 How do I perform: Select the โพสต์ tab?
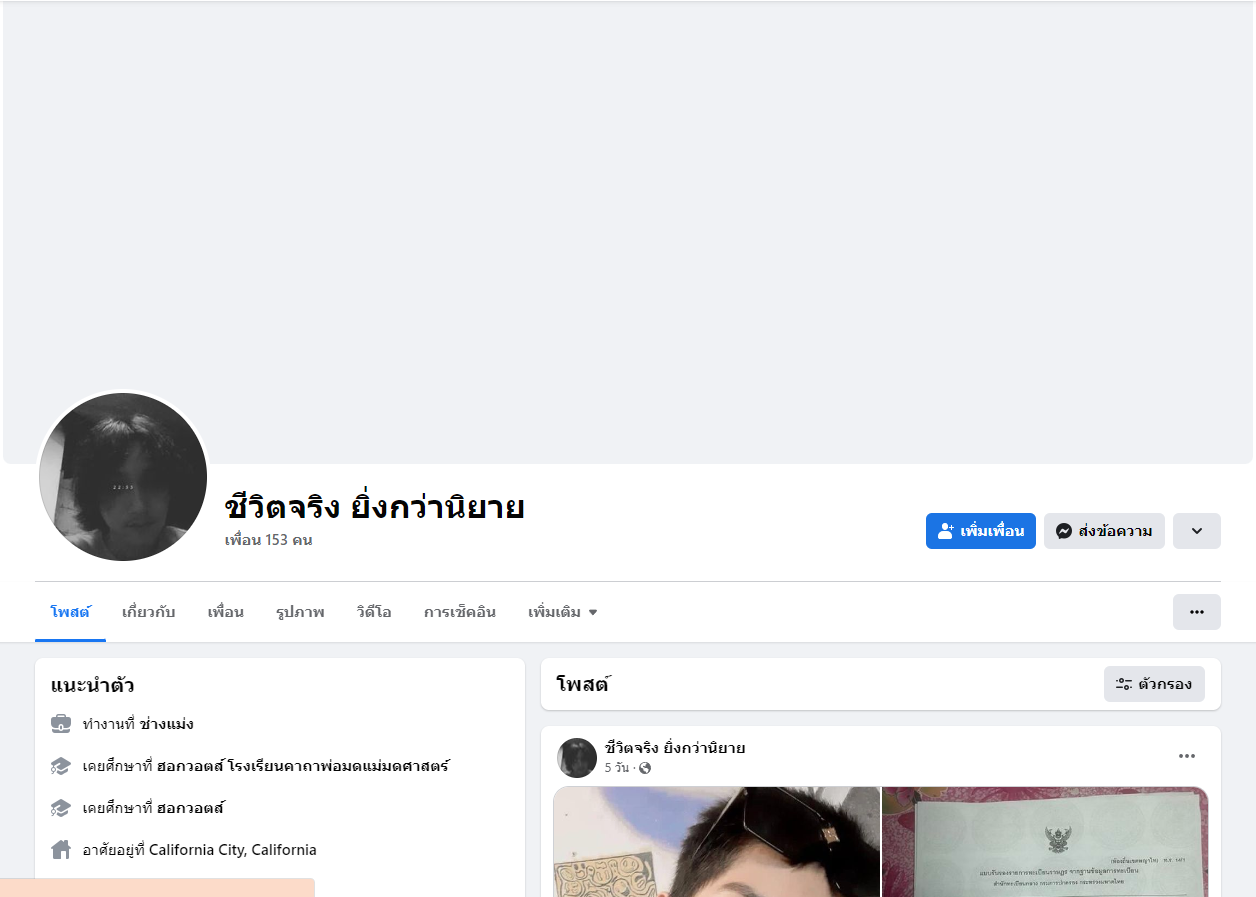[x=70, y=612]
